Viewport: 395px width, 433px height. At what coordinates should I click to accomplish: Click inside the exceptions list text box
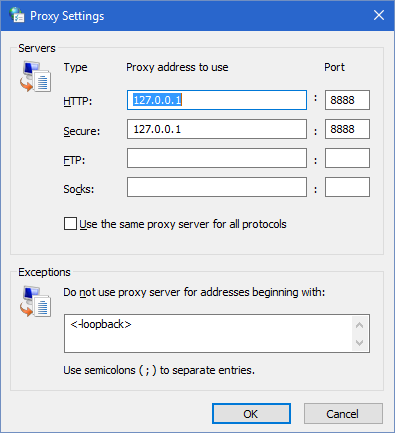click(208, 333)
